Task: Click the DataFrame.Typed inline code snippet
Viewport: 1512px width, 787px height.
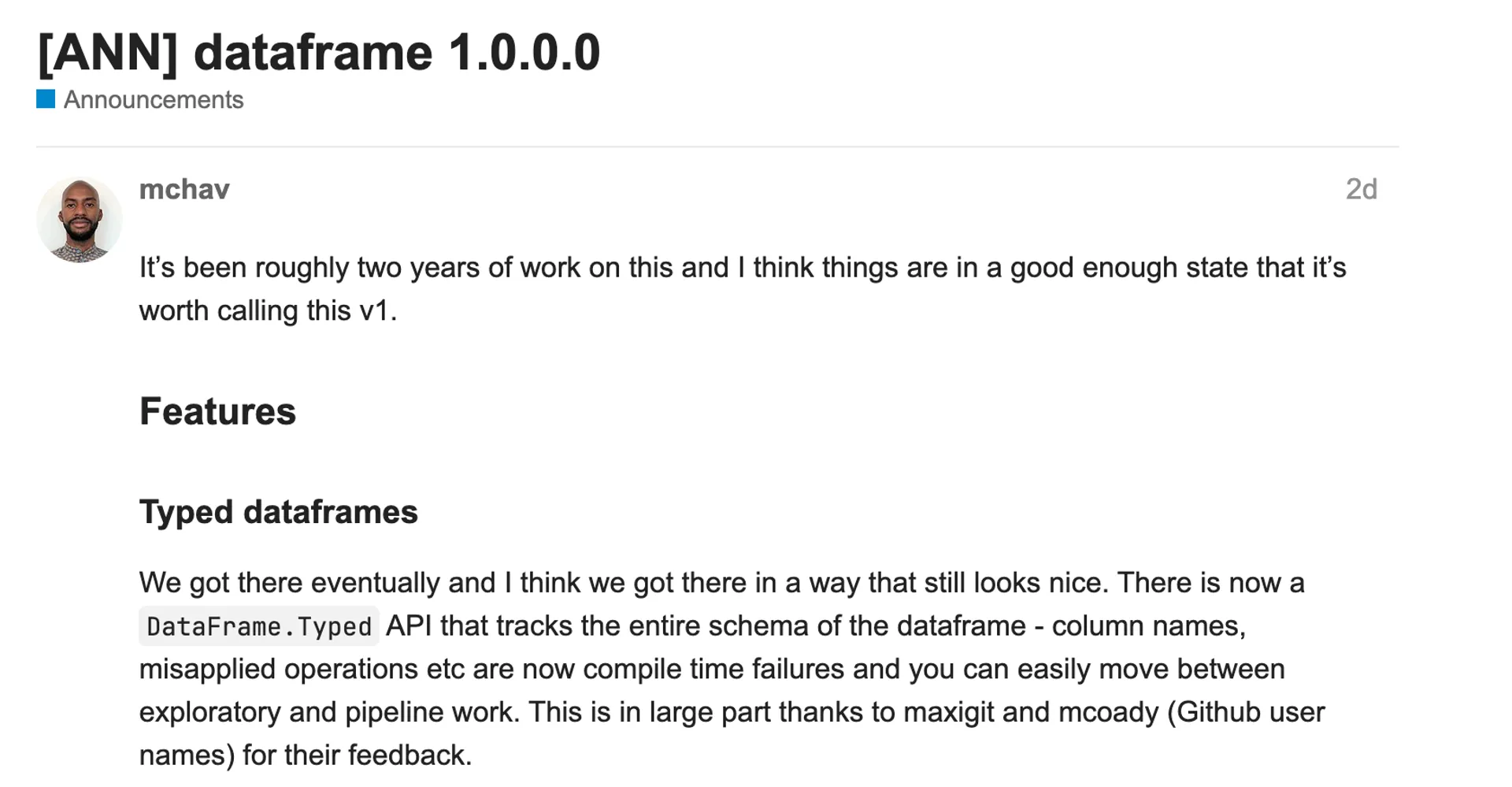Action: (259, 626)
